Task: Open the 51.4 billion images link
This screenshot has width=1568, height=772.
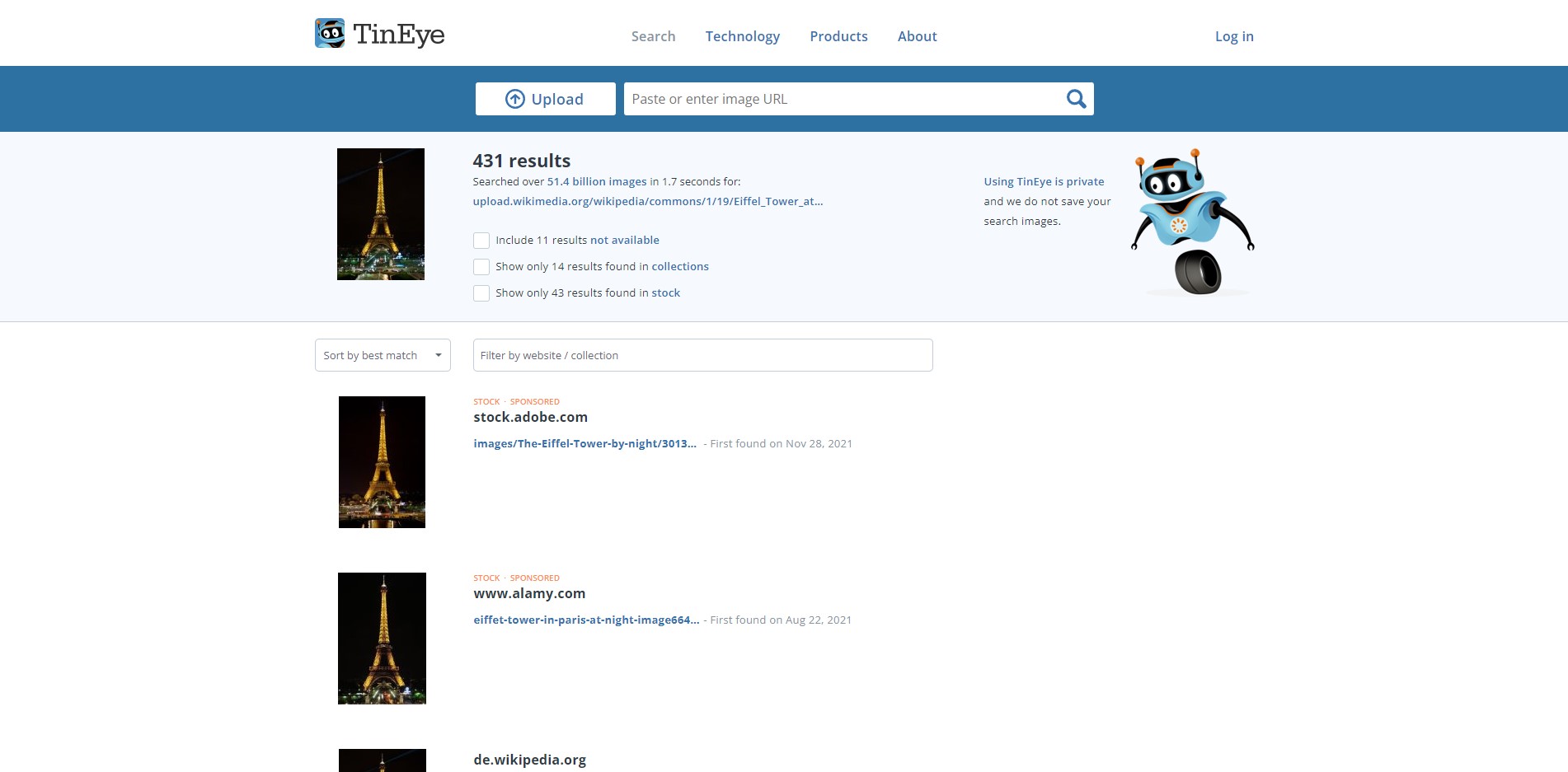Action: 597,181
